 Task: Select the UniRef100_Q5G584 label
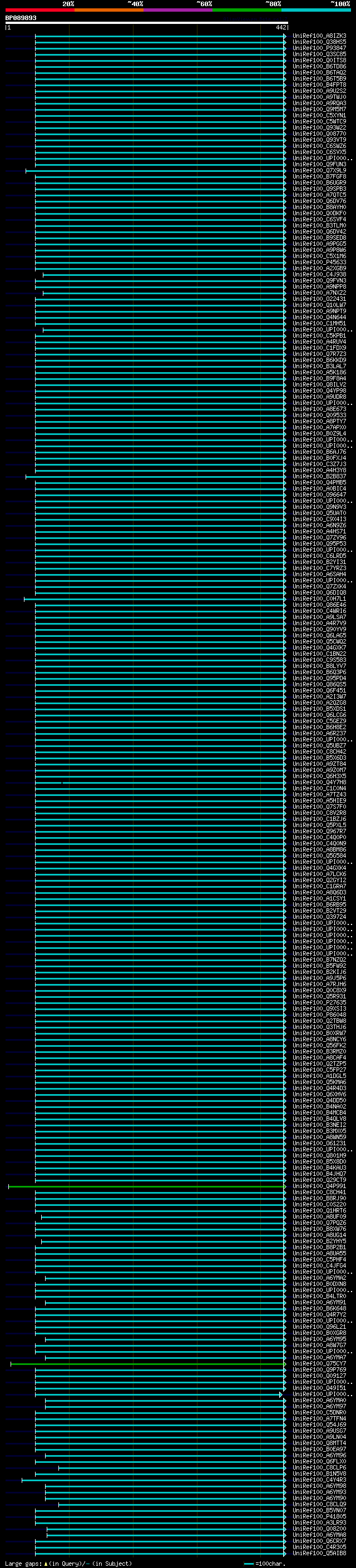tap(319, 856)
